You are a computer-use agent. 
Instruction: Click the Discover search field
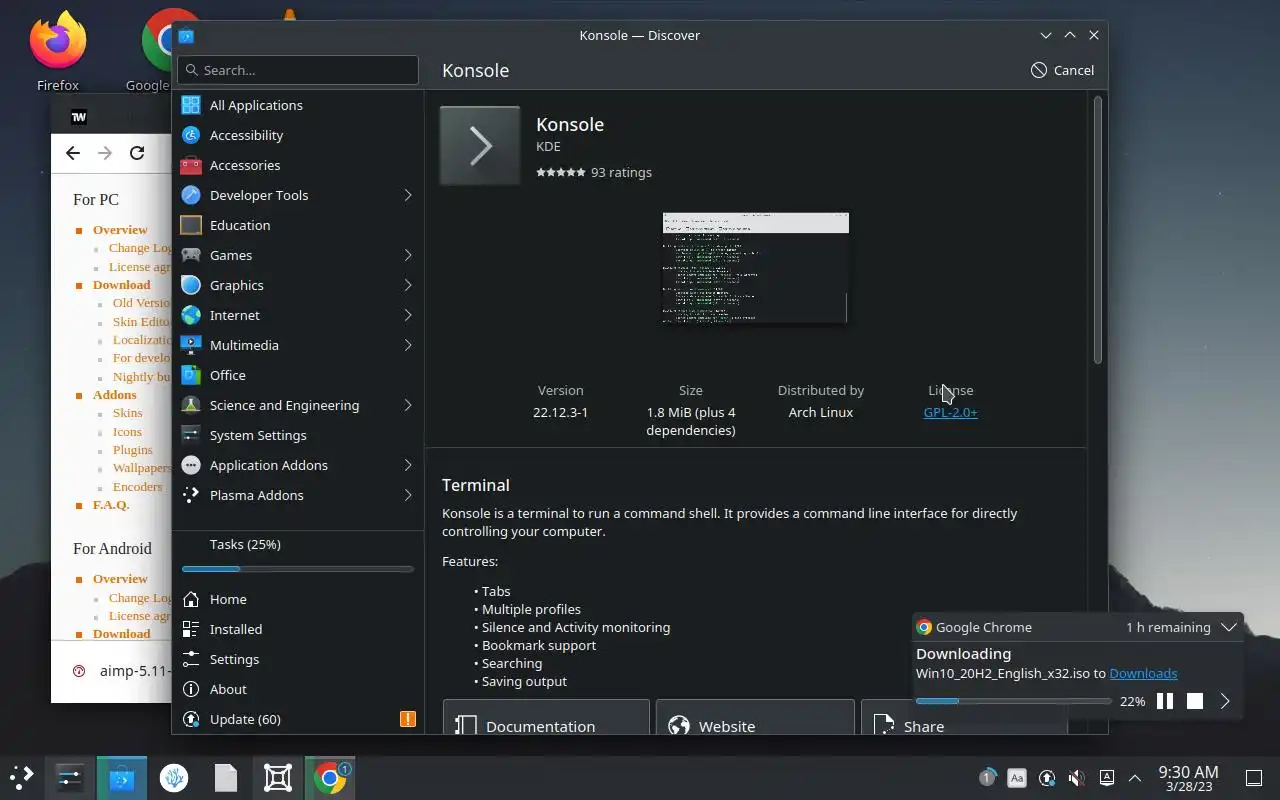coord(298,70)
